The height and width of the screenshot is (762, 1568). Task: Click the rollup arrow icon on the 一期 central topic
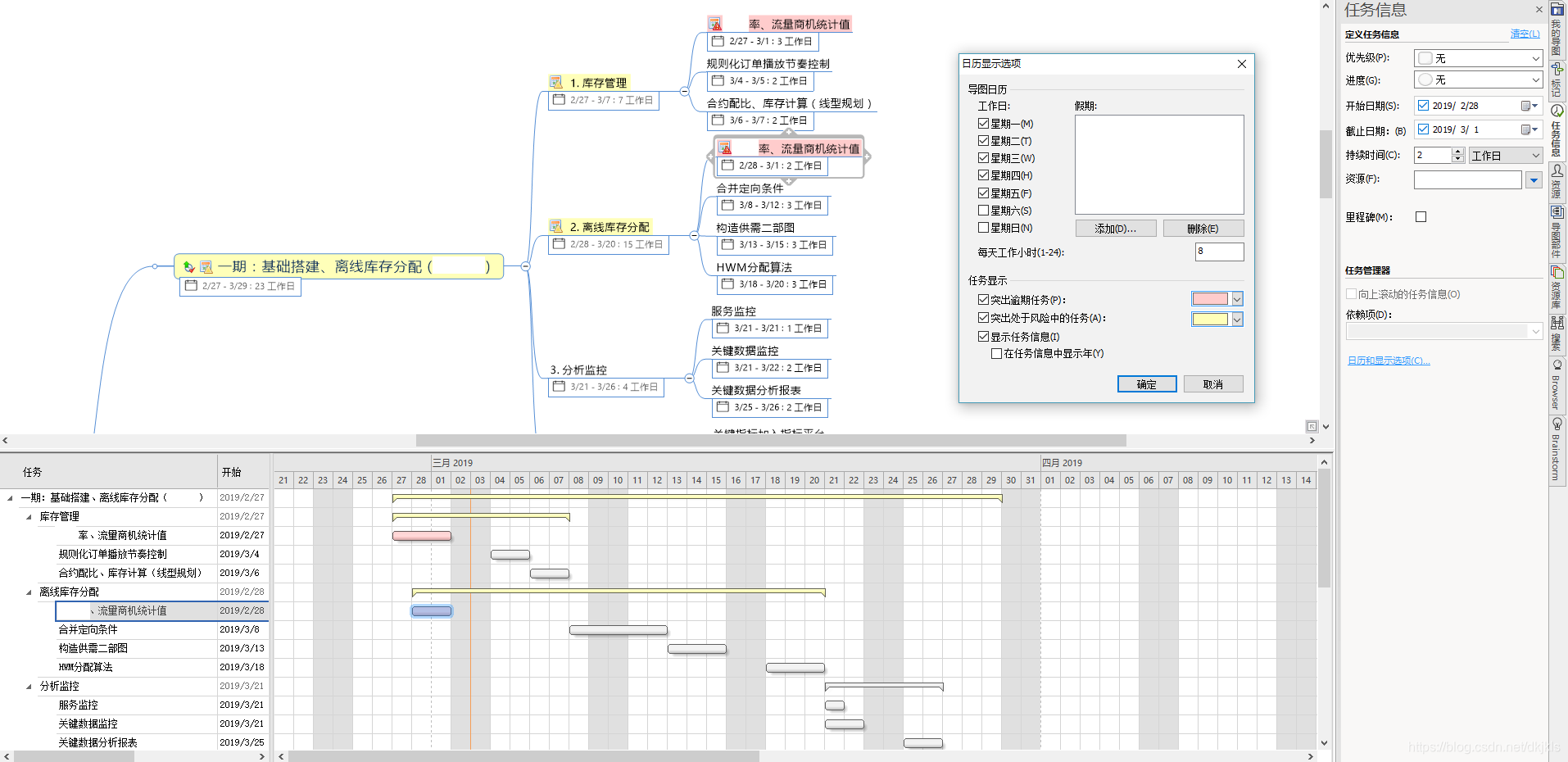(x=189, y=266)
